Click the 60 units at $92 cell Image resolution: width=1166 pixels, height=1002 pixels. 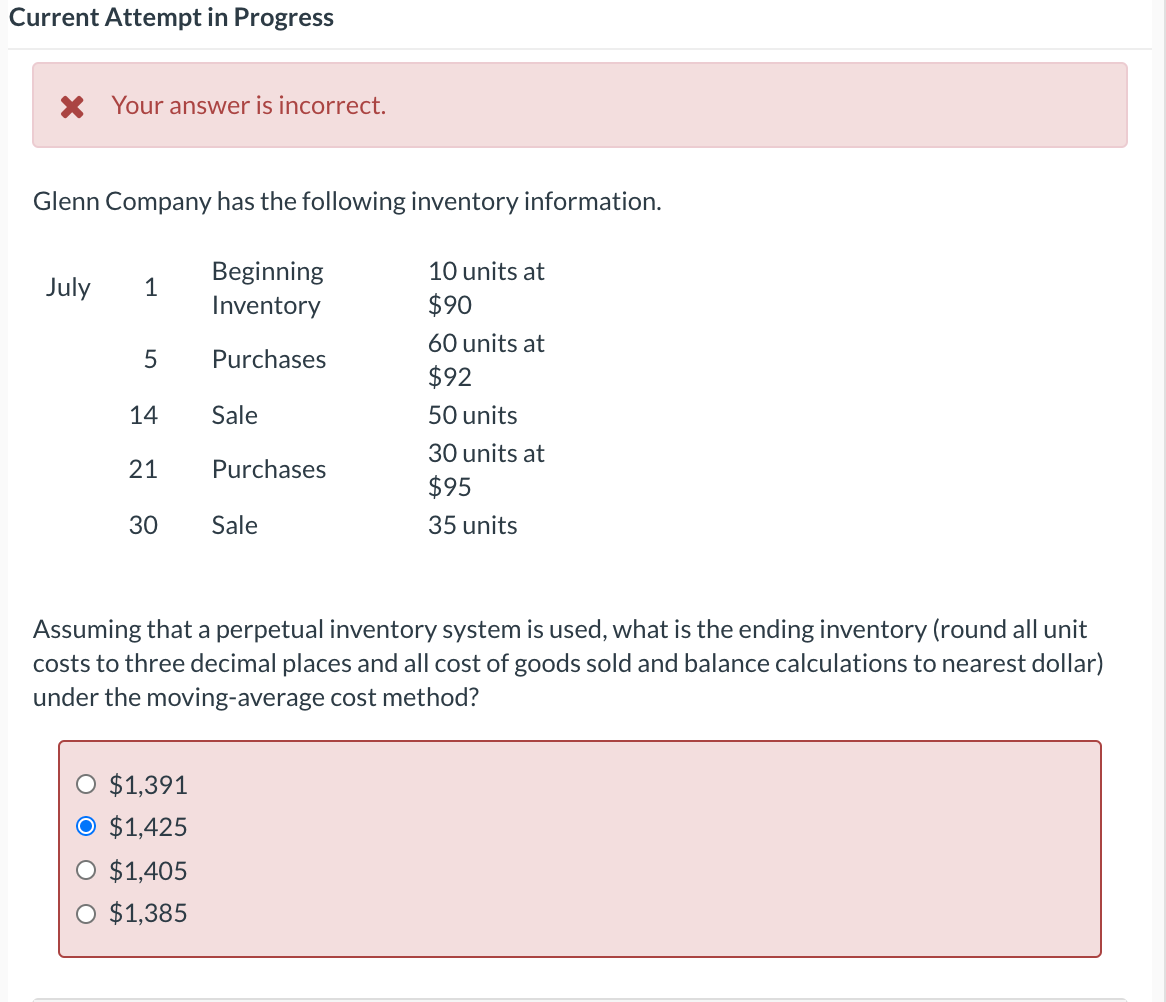click(486, 359)
